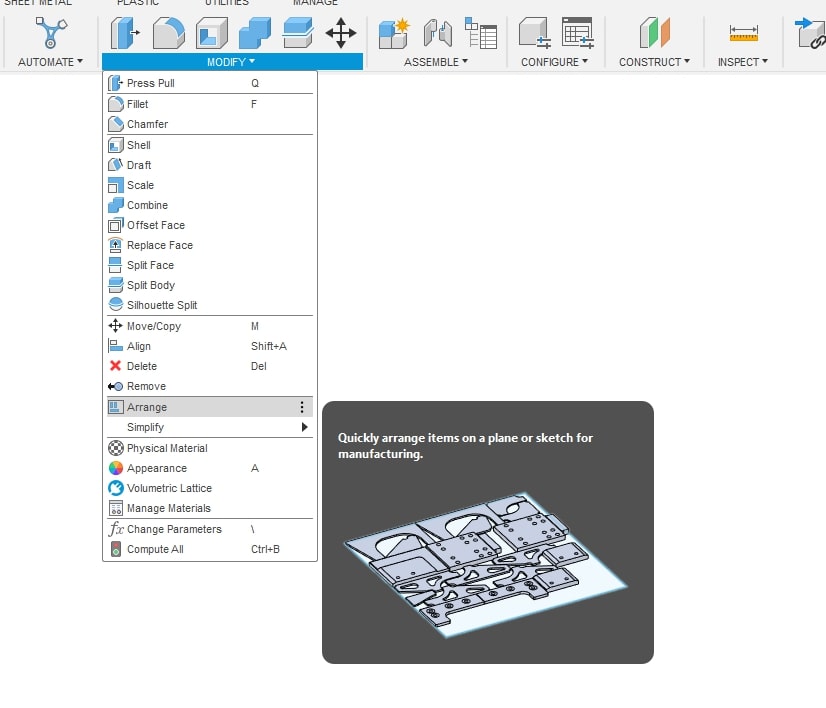Click the New Component toolbar icon

point(394,33)
